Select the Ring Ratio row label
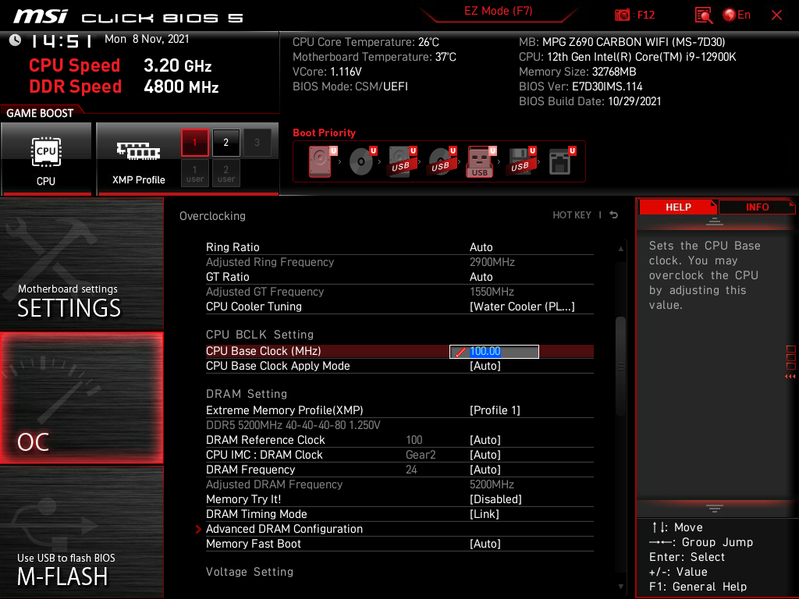This screenshot has width=799, height=599. (x=232, y=247)
